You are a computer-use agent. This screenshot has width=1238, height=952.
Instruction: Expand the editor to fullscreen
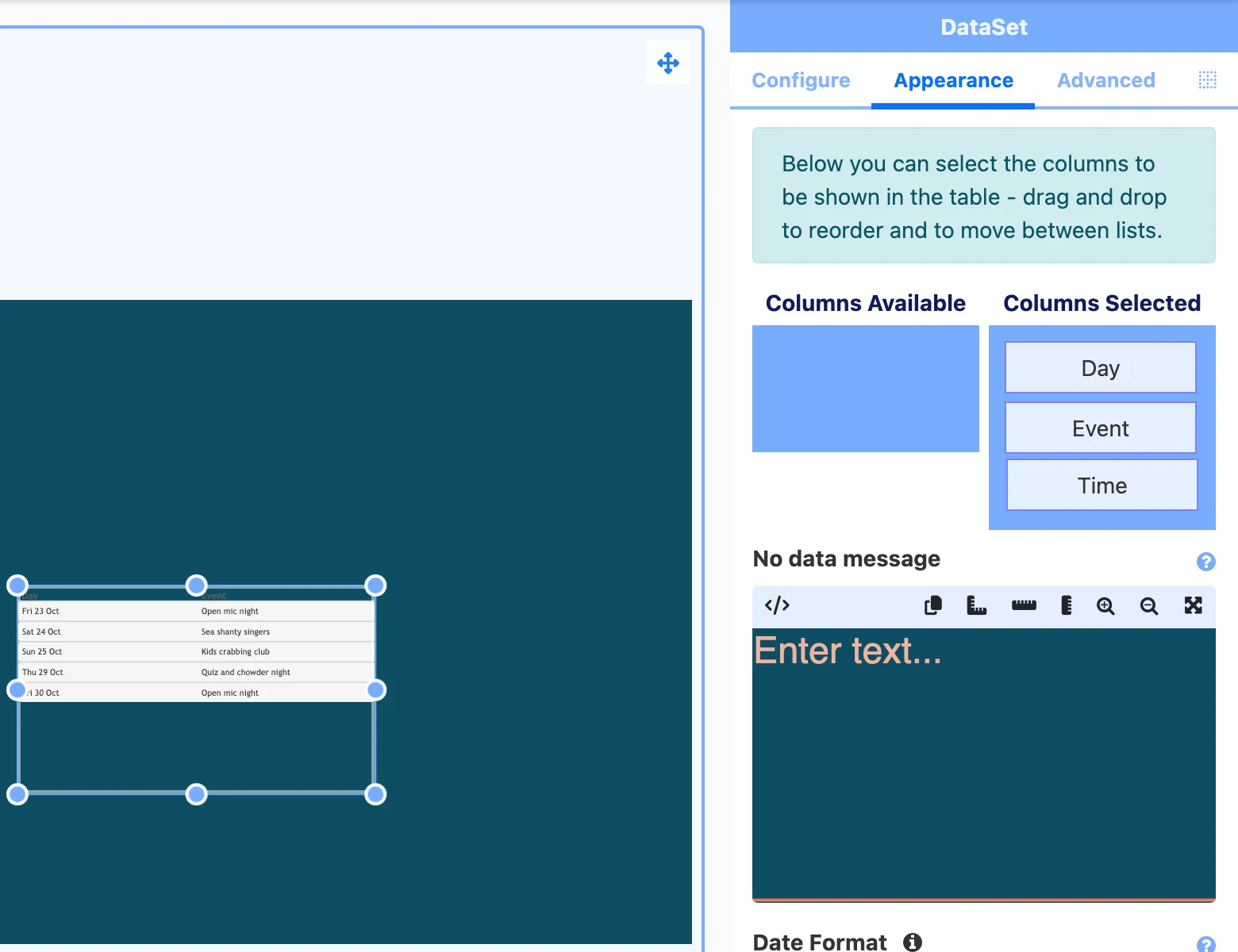(x=1193, y=606)
